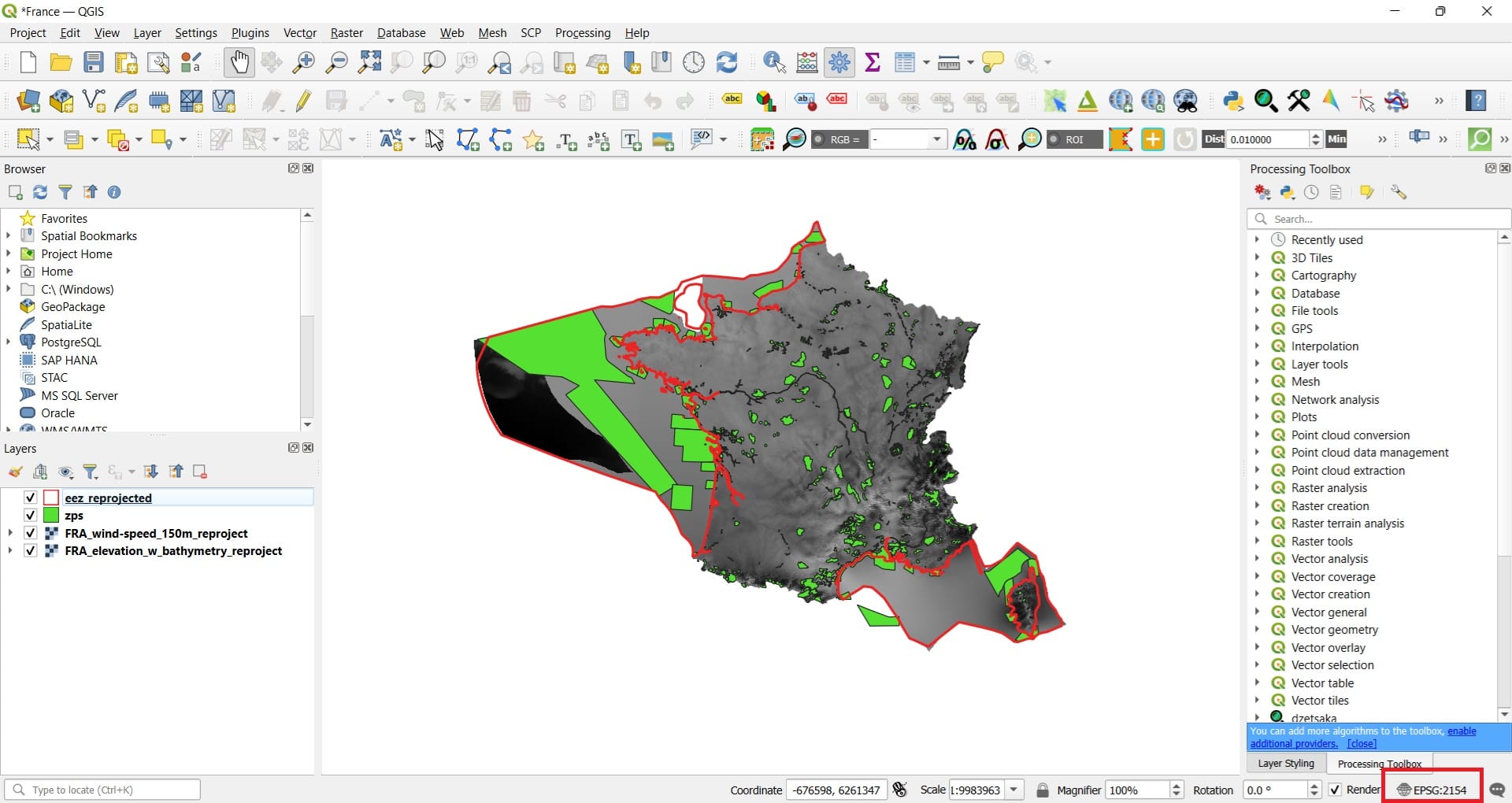Uncheck the zps layer visibility

point(30,515)
